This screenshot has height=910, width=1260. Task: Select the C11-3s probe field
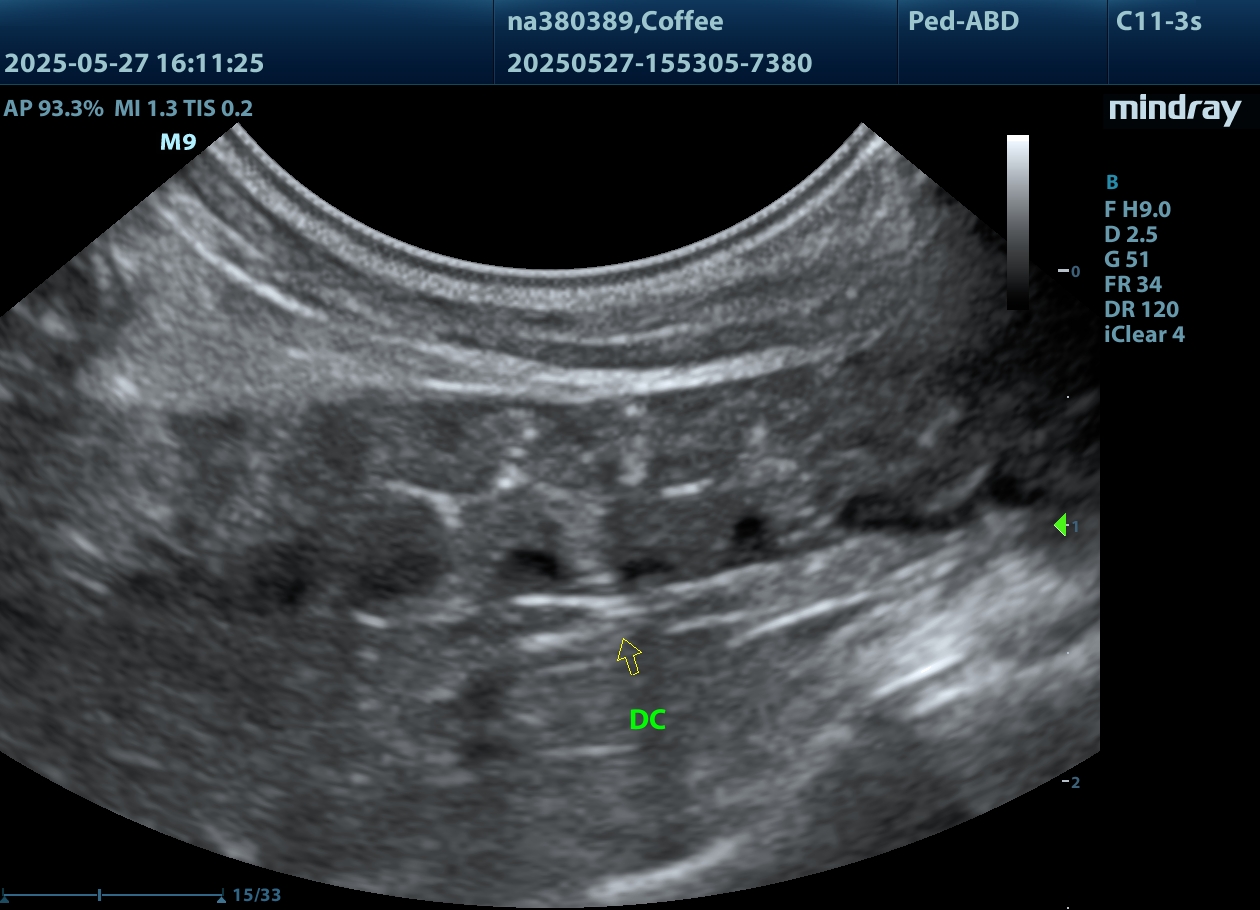pyautogui.click(x=1158, y=21)
